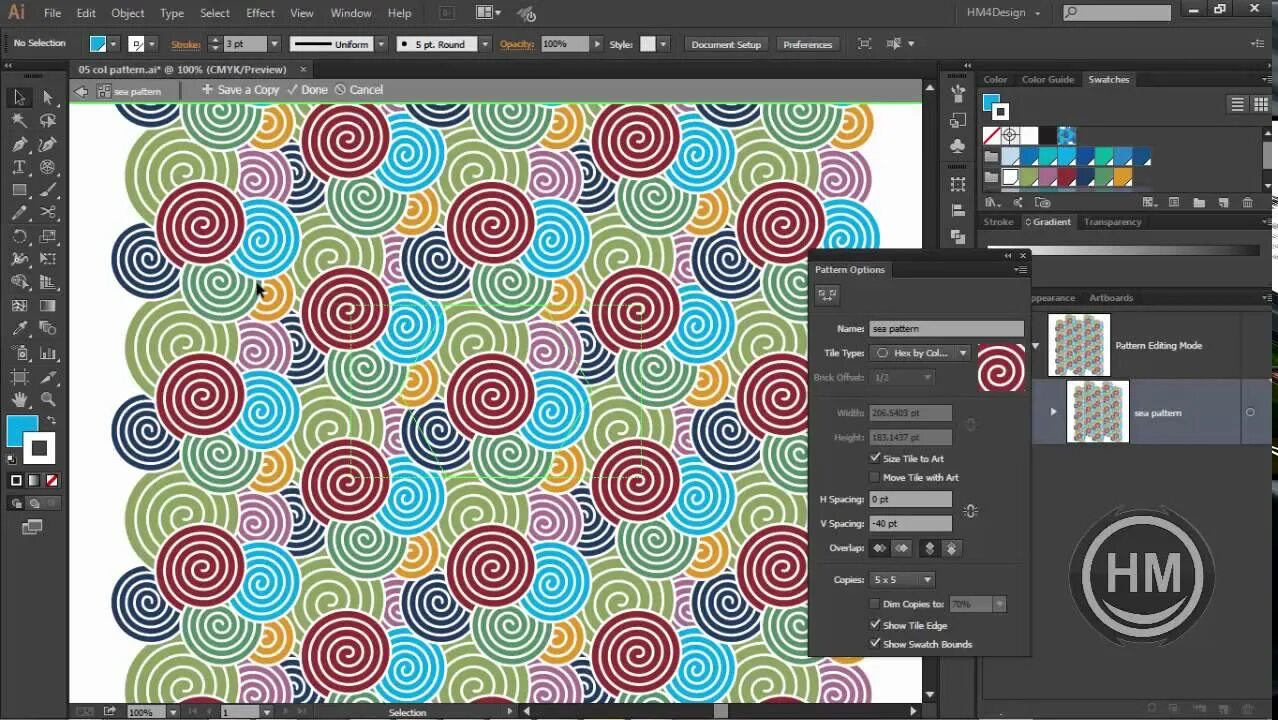Select the Artboard tool
Screen dimensions: 1278x720
19,376
